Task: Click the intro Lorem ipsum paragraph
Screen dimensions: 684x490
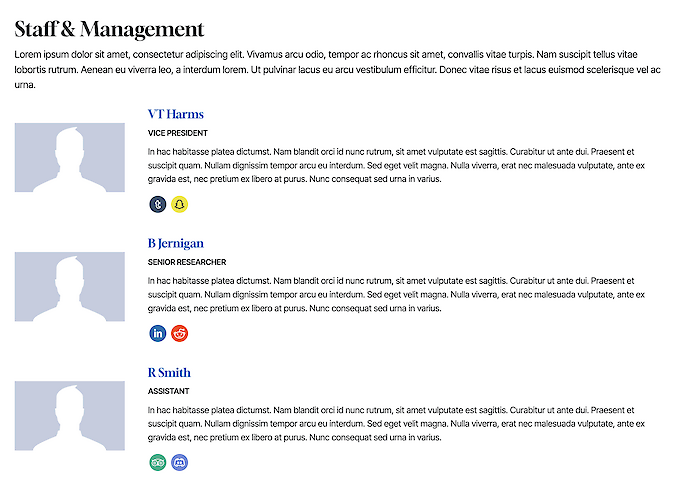Action: [x=338, y=69]
